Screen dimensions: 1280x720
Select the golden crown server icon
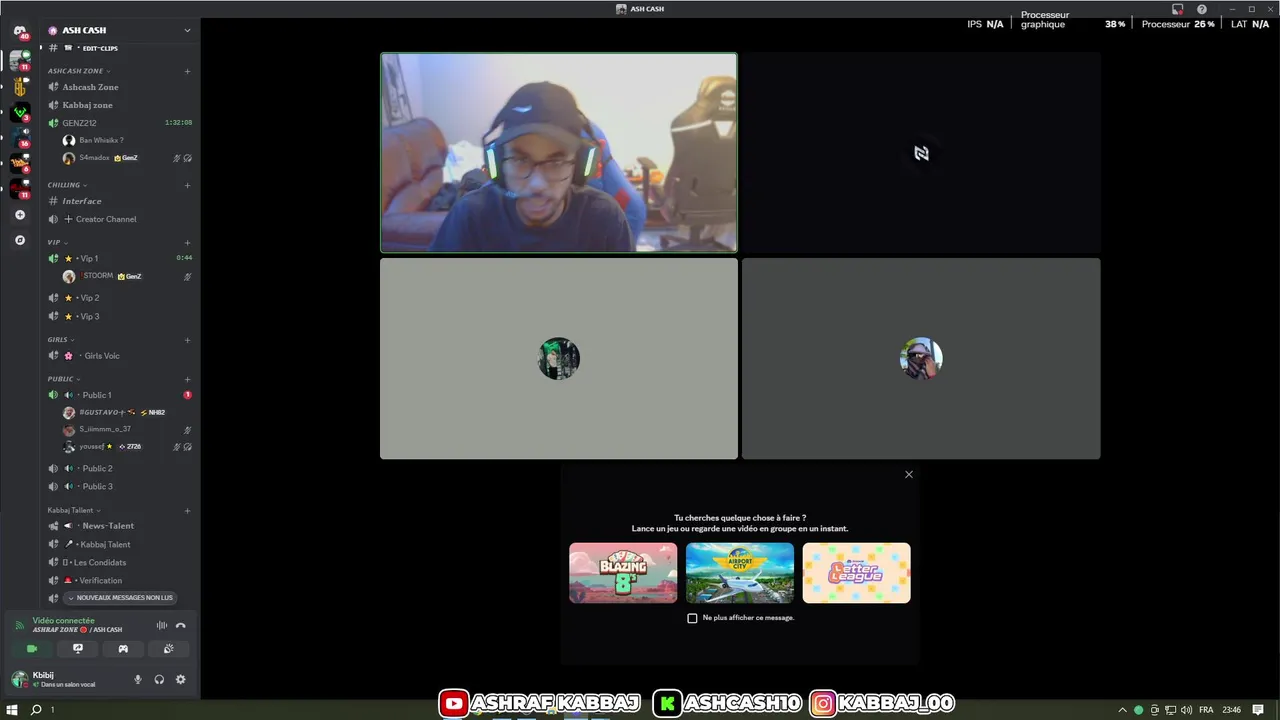(19, 88)
